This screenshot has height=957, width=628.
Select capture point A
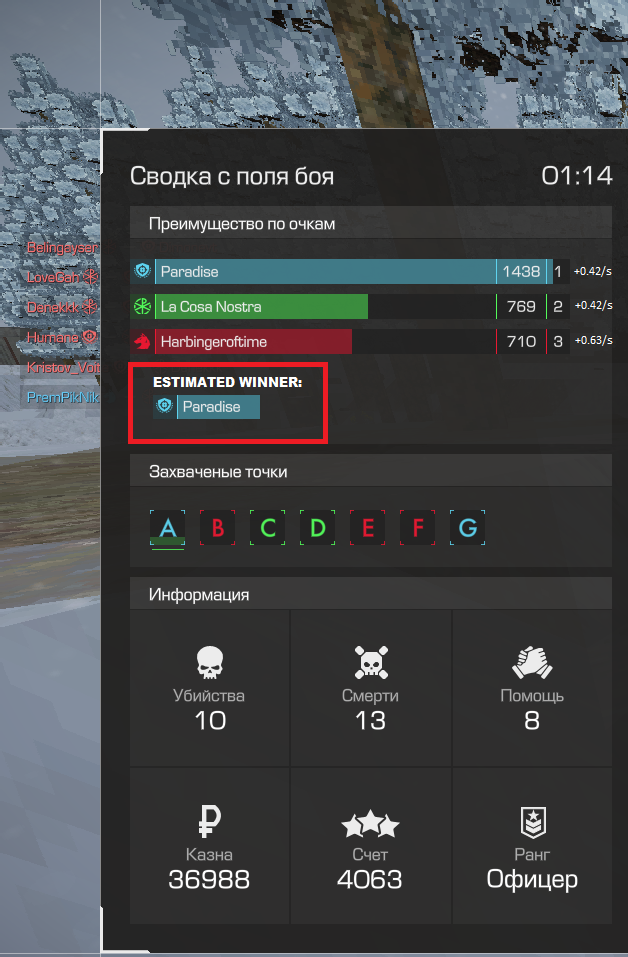click(167, 528)
